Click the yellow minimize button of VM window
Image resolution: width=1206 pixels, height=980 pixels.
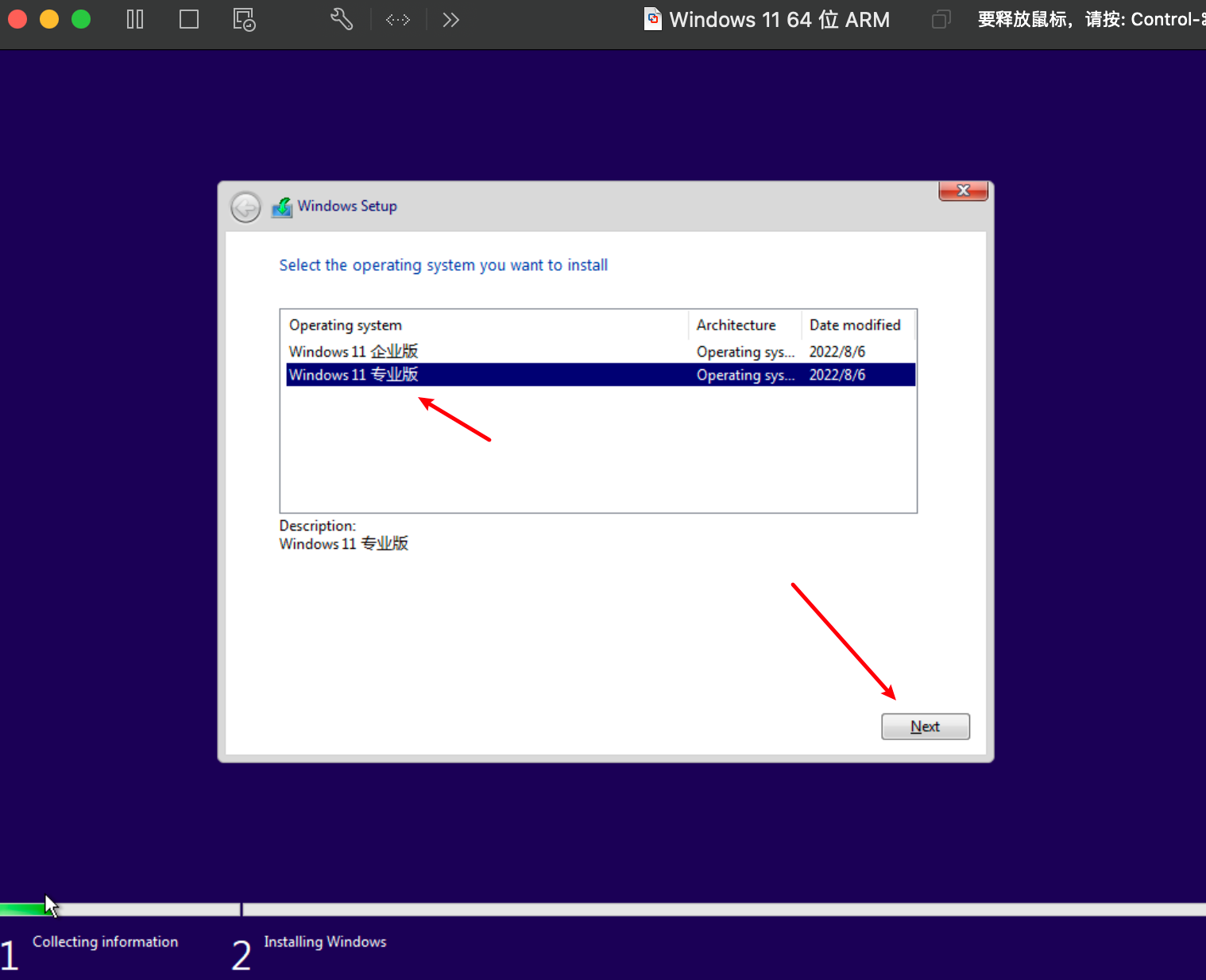49,19
